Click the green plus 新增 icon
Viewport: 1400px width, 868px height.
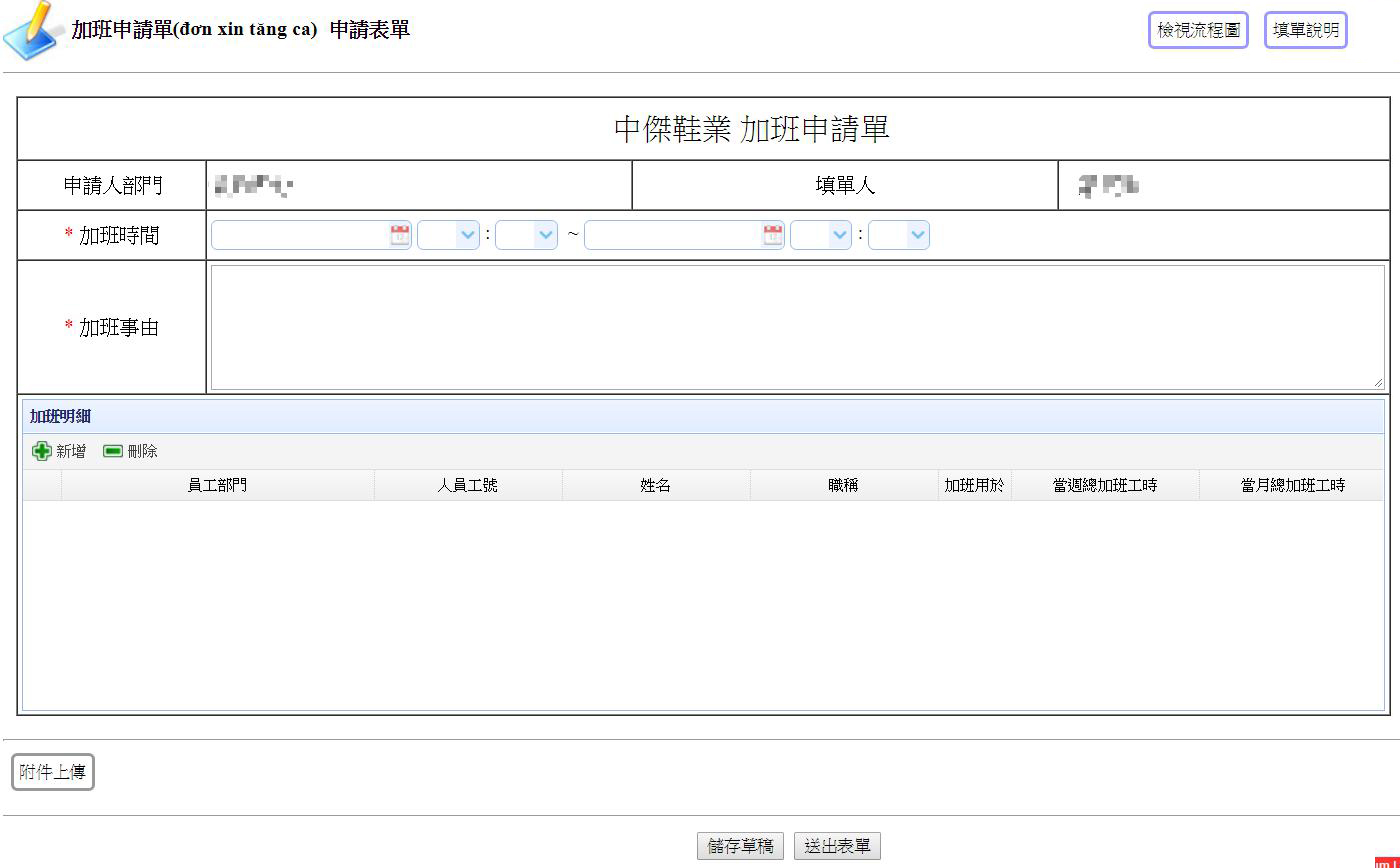(42, 451)
